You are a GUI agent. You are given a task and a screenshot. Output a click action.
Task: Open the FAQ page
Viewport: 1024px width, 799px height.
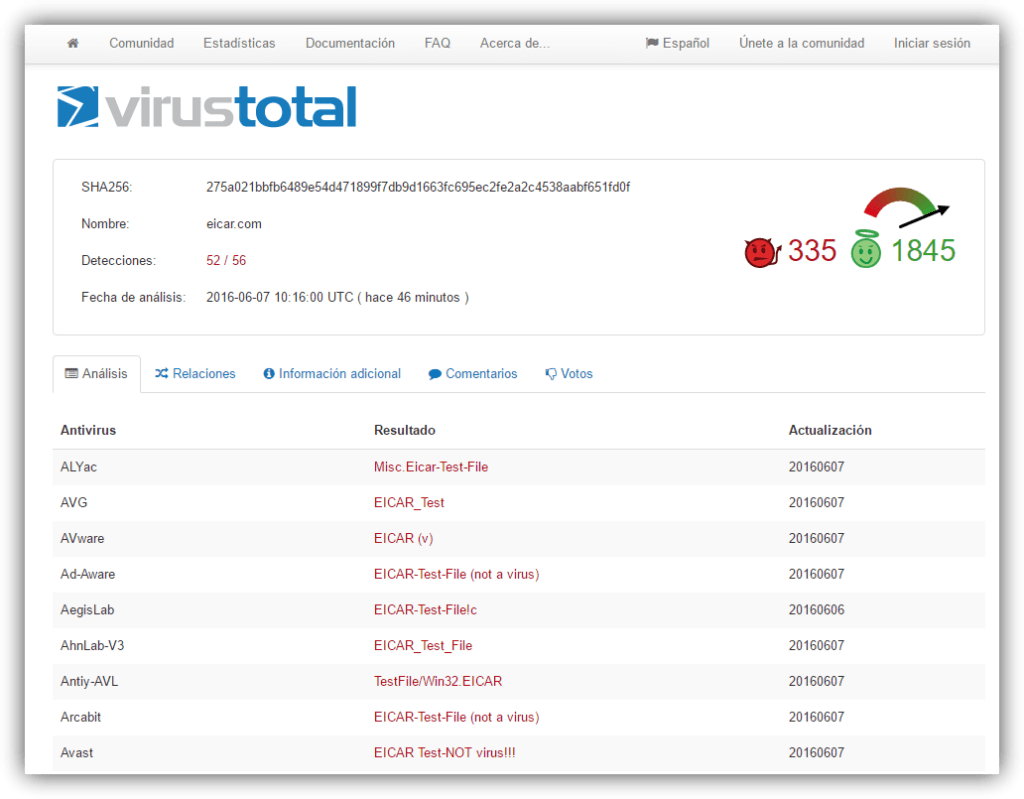pyautogui.click(x=438, y=43)
